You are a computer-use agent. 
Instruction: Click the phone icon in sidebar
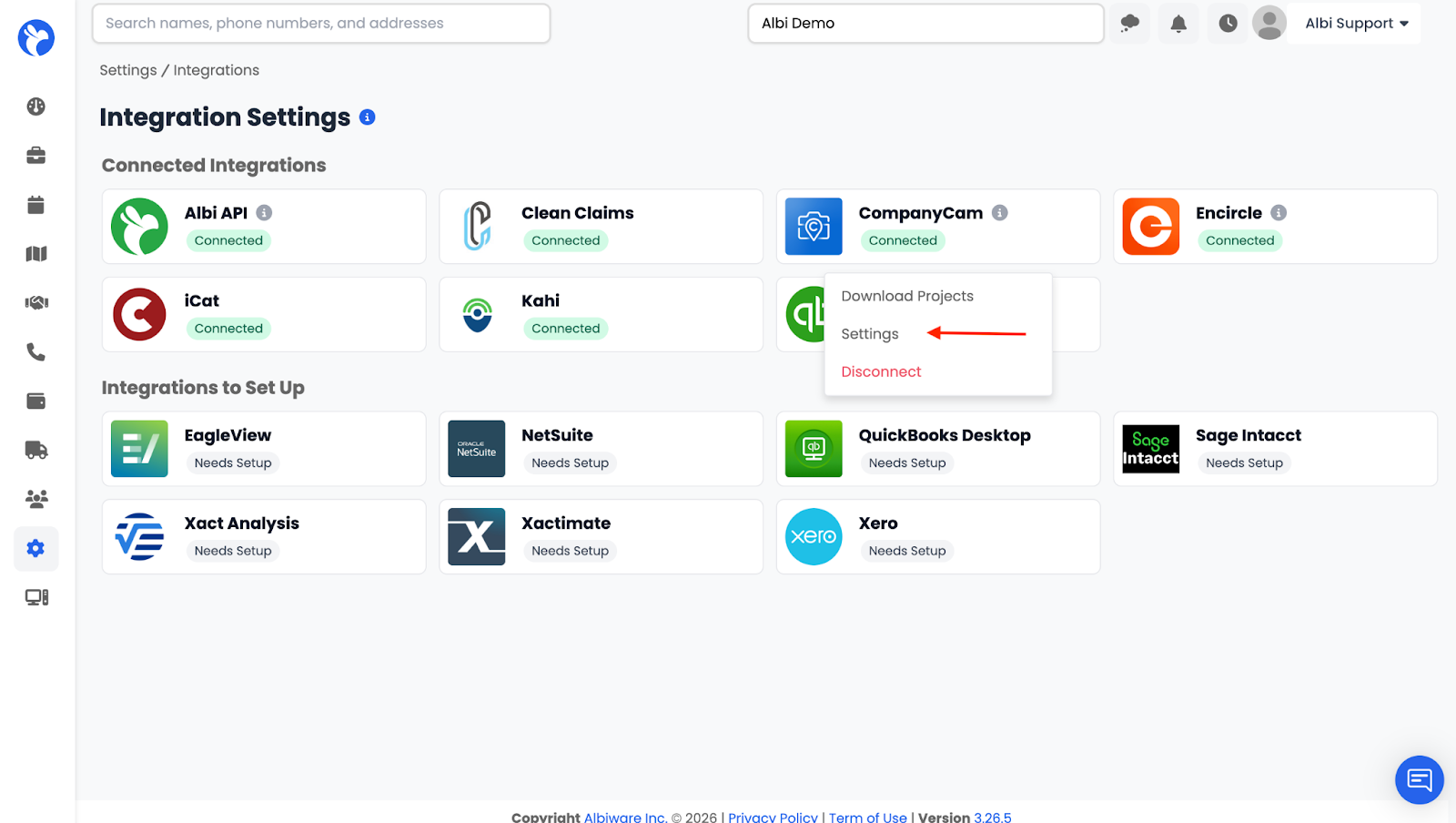(36, 351)
